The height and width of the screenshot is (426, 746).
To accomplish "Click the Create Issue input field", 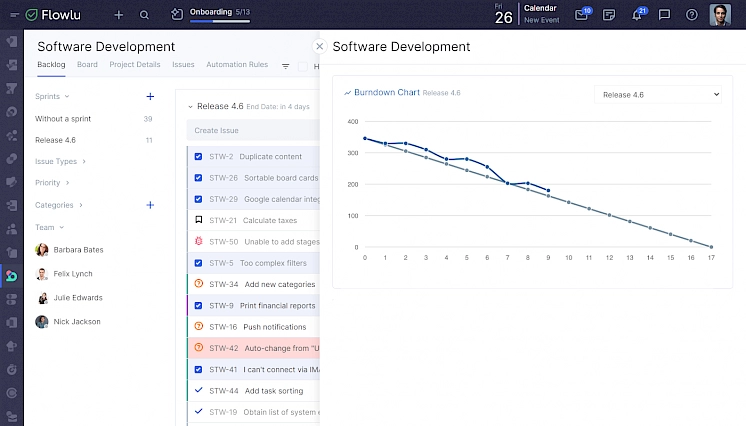I will (x=250, y=130).
